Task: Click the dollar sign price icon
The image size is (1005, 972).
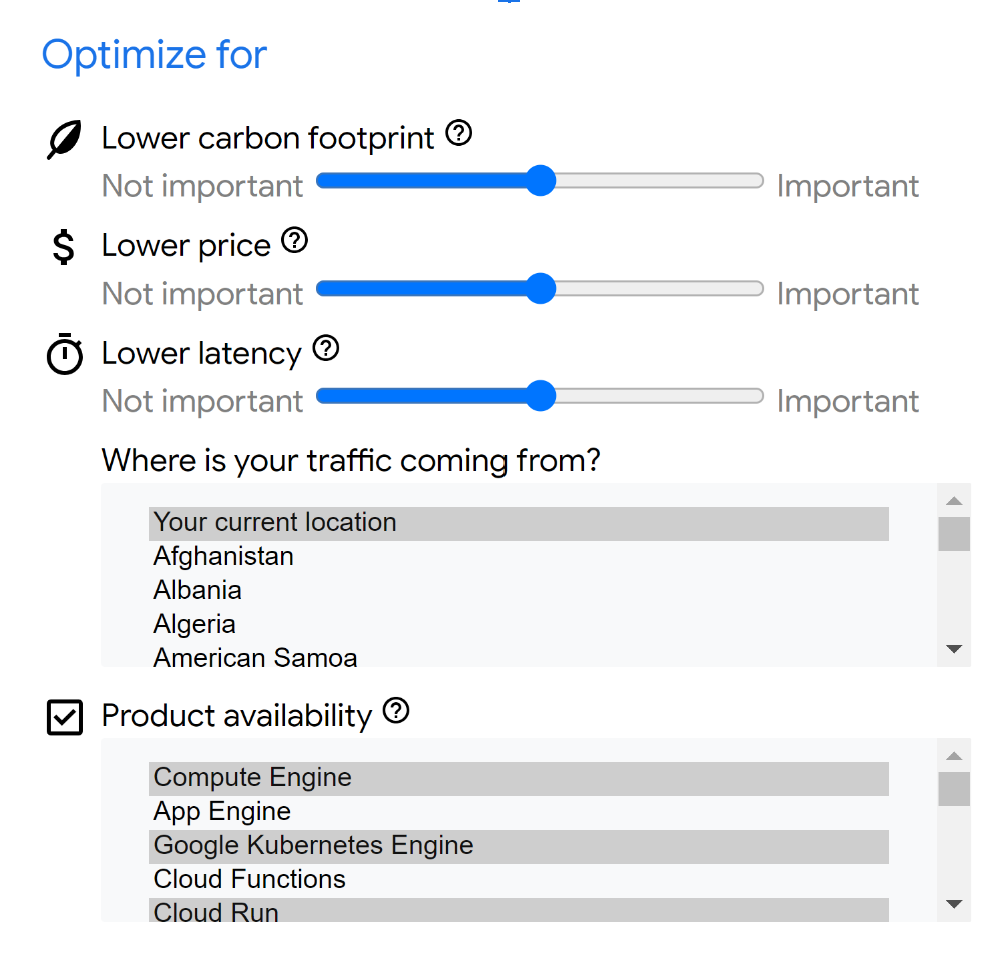Action: [x=63, y=247]
